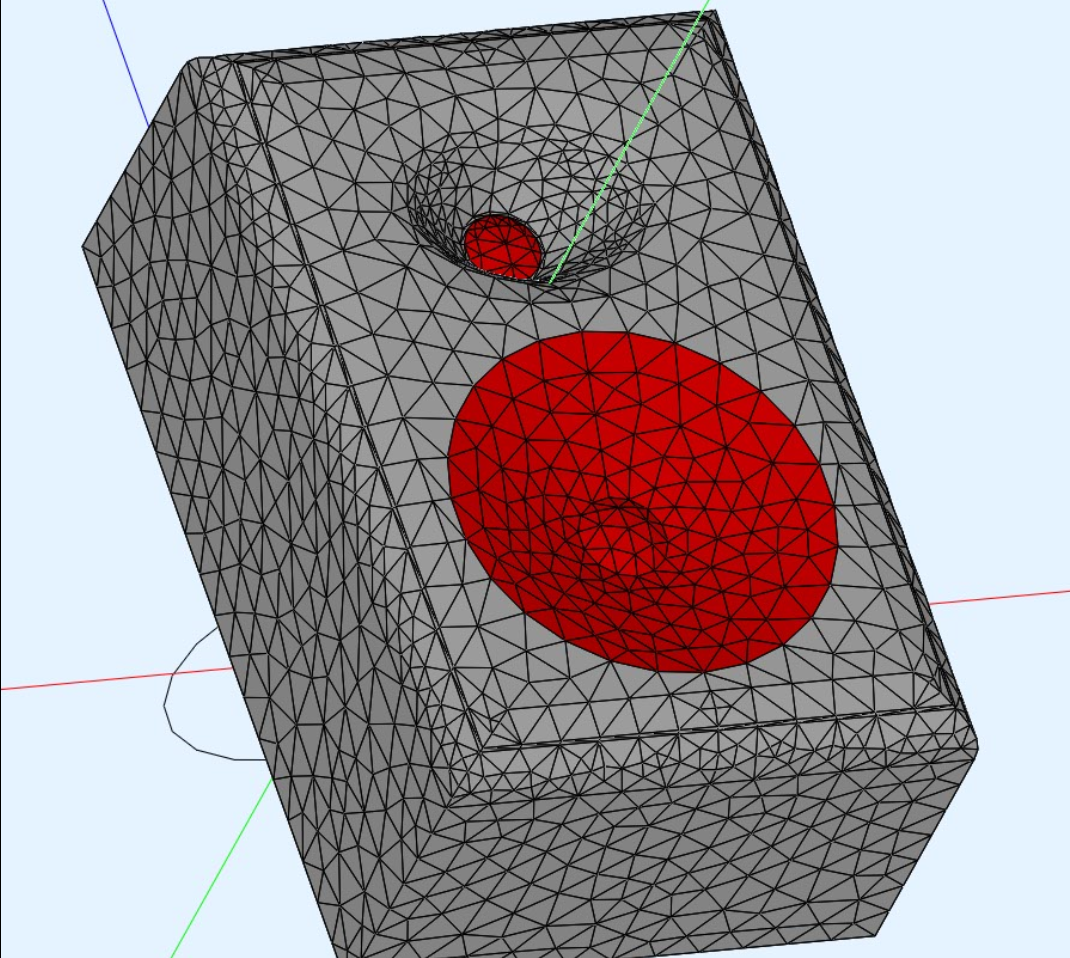Click the red axis line on the left
Image resolution: width=1070 pixels, height=958 pixels.
coord(80,681)
